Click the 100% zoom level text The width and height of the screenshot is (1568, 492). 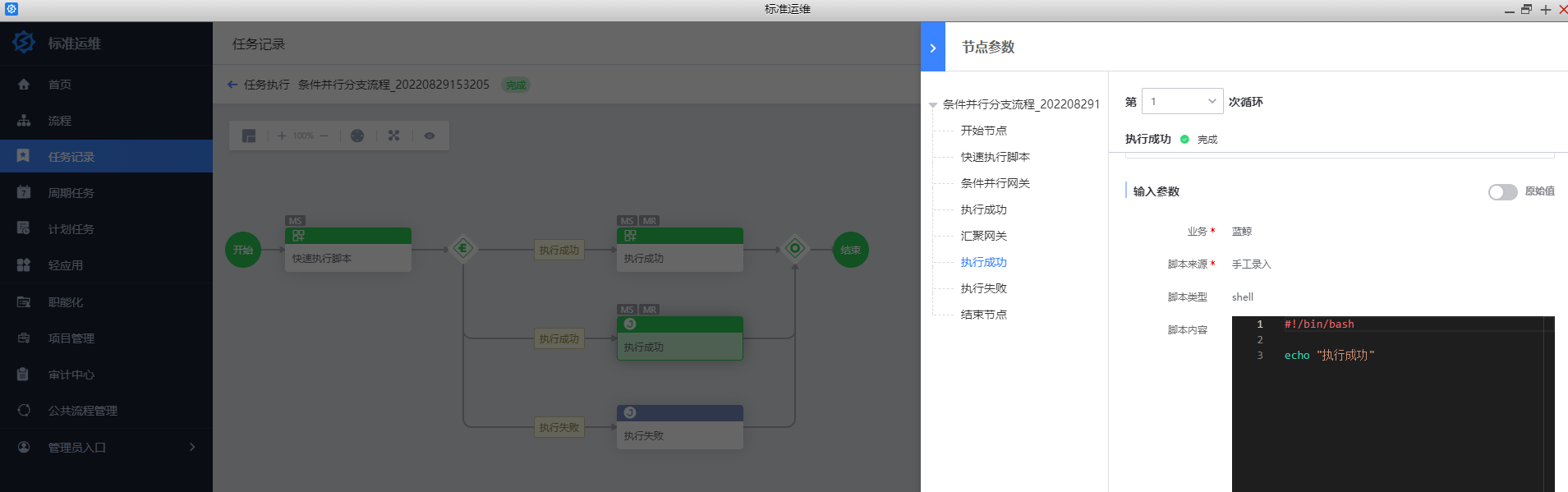coord(303,136)
